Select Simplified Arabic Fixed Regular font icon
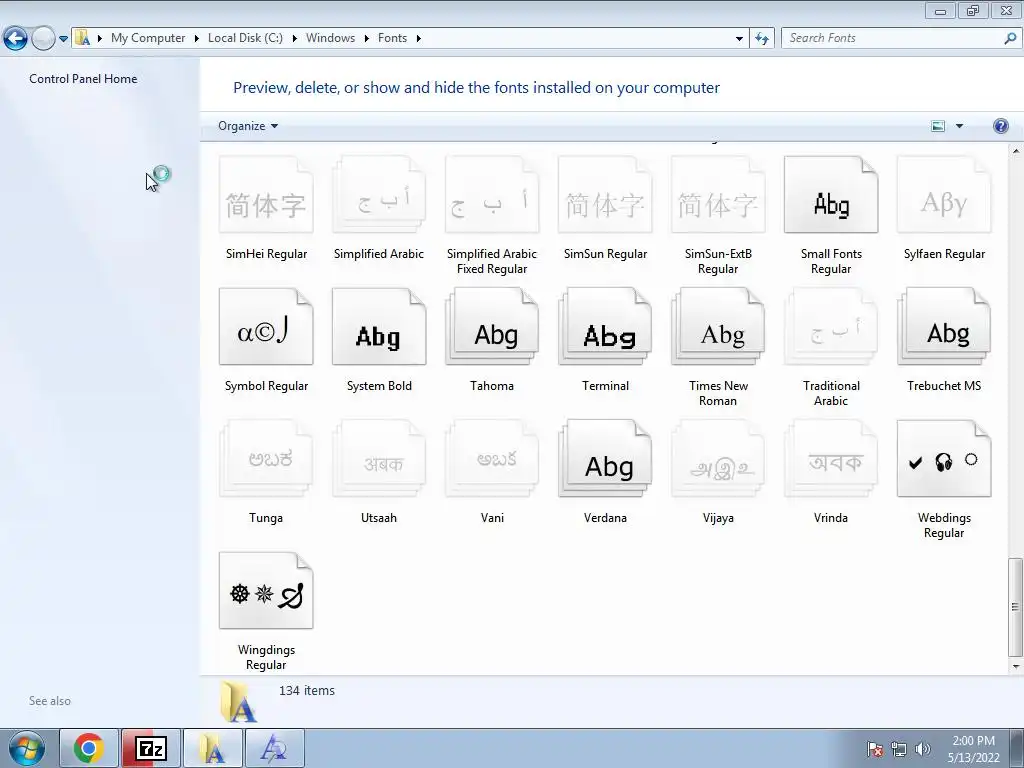Image resolution: width=1024 pixels, height=768 pixels. tap(492, 195)
